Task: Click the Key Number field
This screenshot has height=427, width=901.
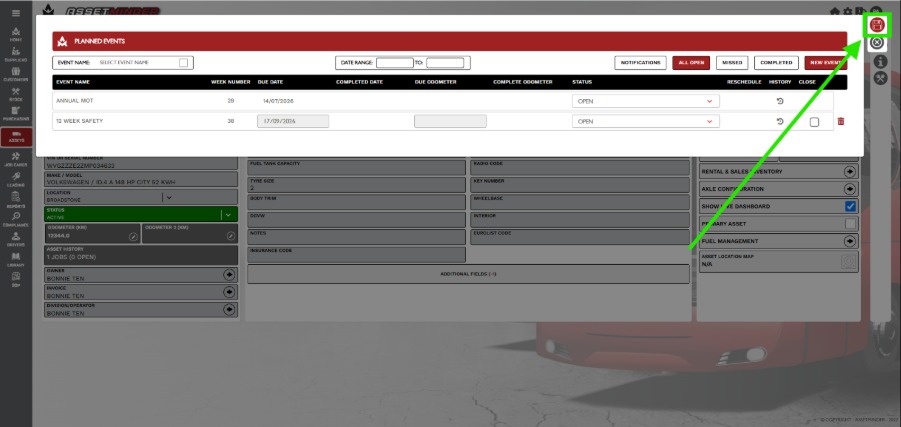Action: tap(580, 185)
